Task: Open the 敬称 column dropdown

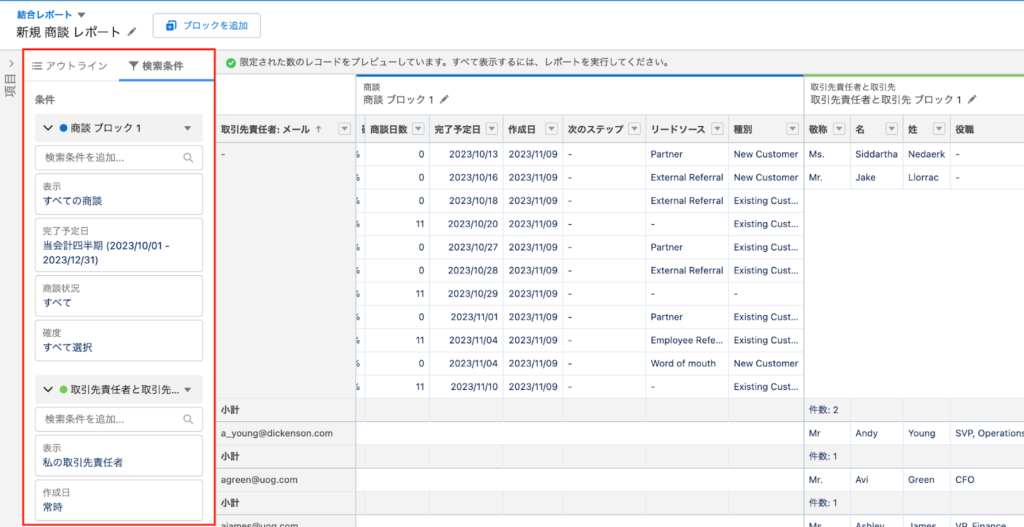Action: 840,129
